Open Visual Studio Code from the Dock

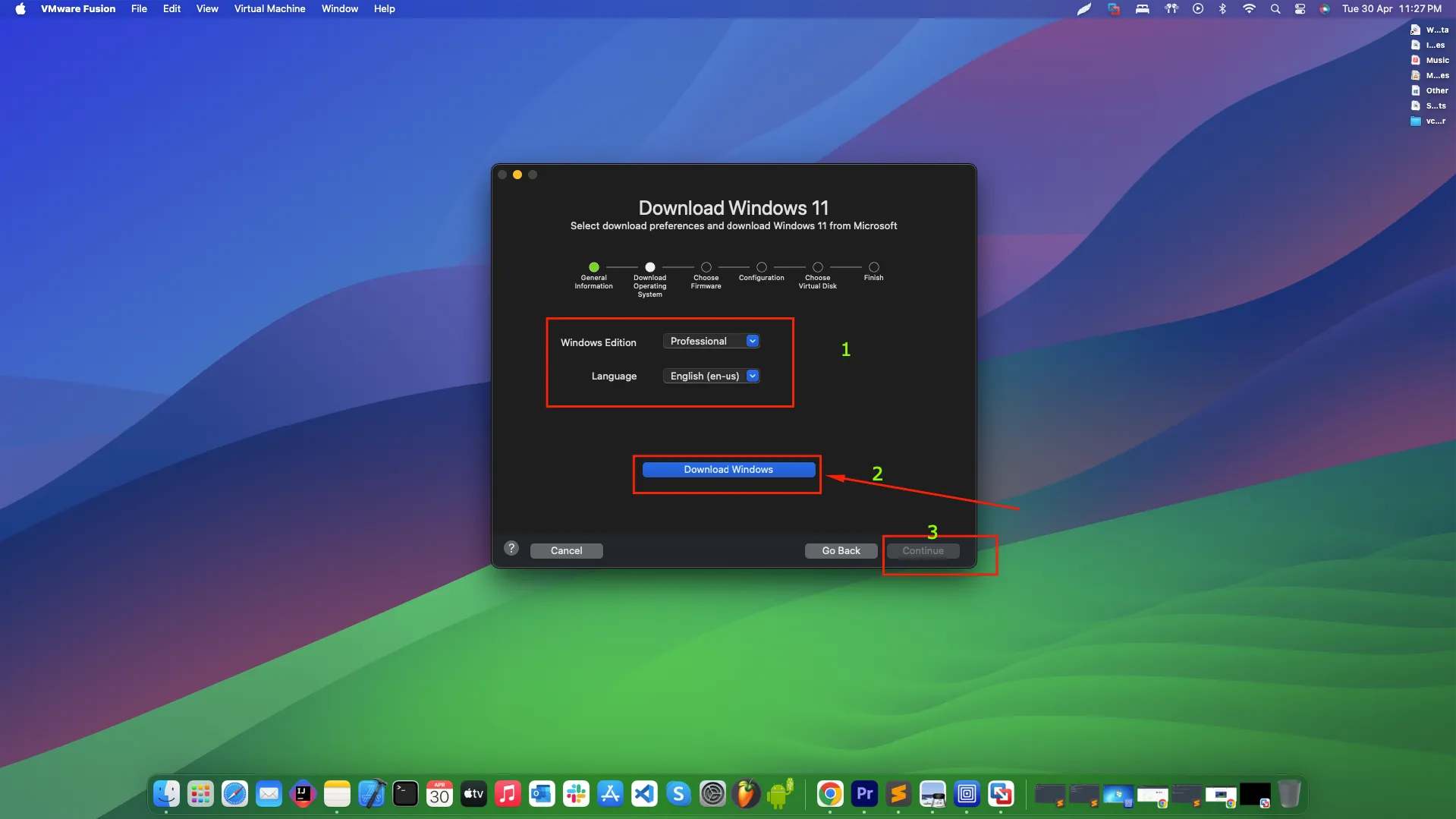(x=644, y=794)
